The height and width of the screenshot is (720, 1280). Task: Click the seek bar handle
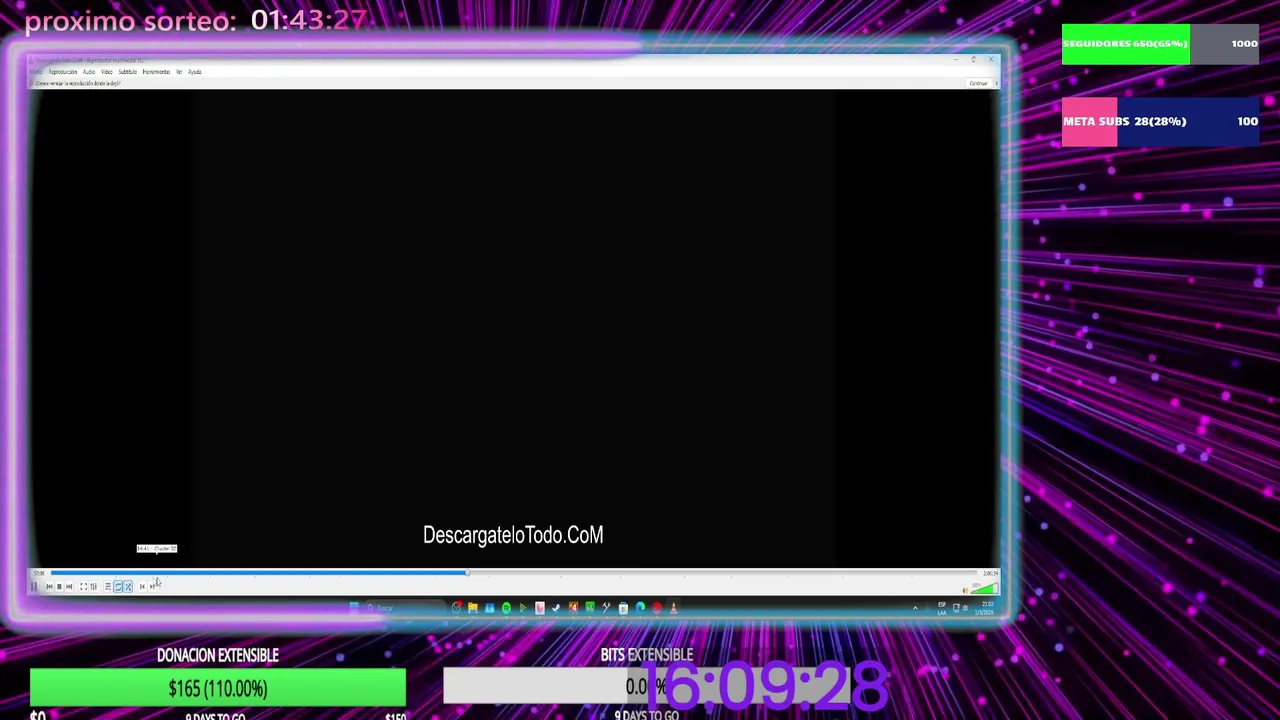(x=467, y=573)
